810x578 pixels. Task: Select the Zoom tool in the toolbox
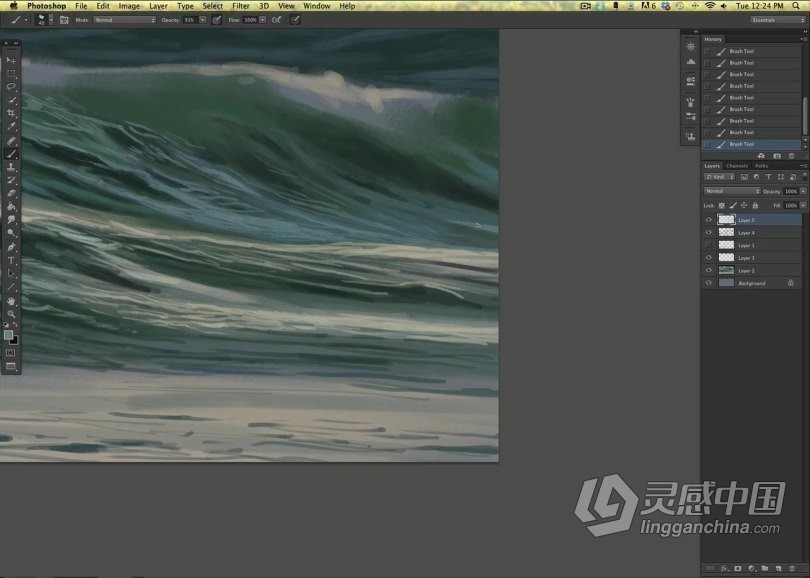click(11, 314)
